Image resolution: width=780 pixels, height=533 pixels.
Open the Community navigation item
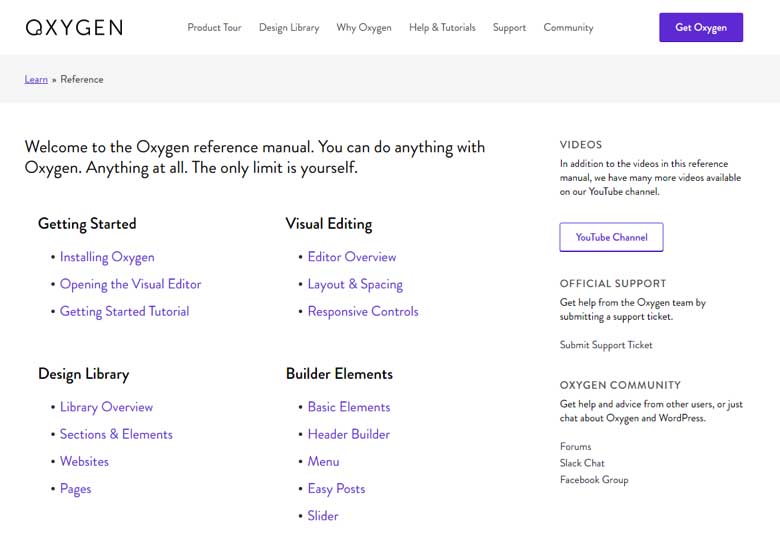tap(568, 28)
